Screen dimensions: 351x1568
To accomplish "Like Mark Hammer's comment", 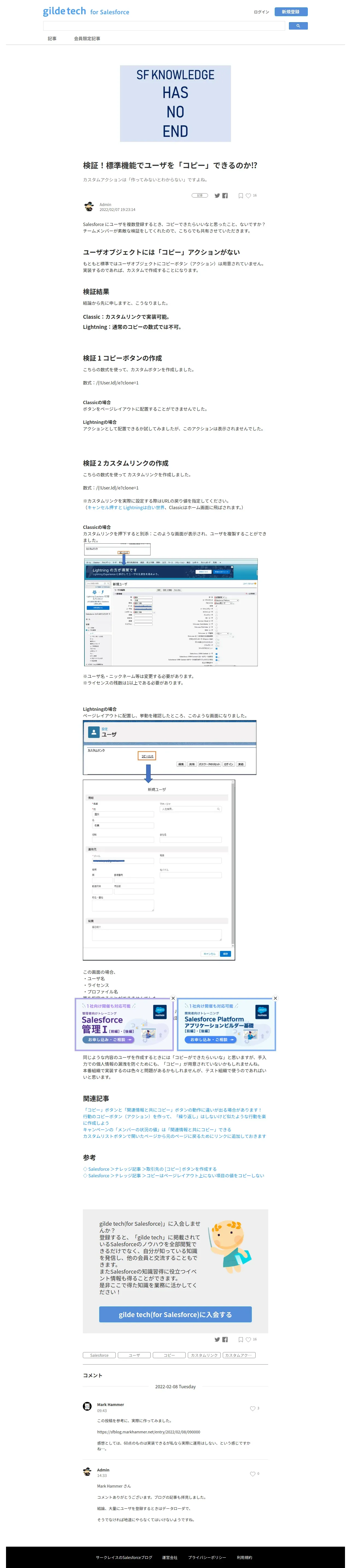I will coord(253,1408).
